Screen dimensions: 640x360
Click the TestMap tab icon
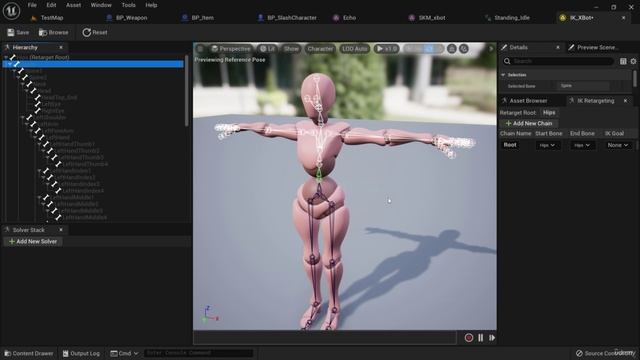34,18
